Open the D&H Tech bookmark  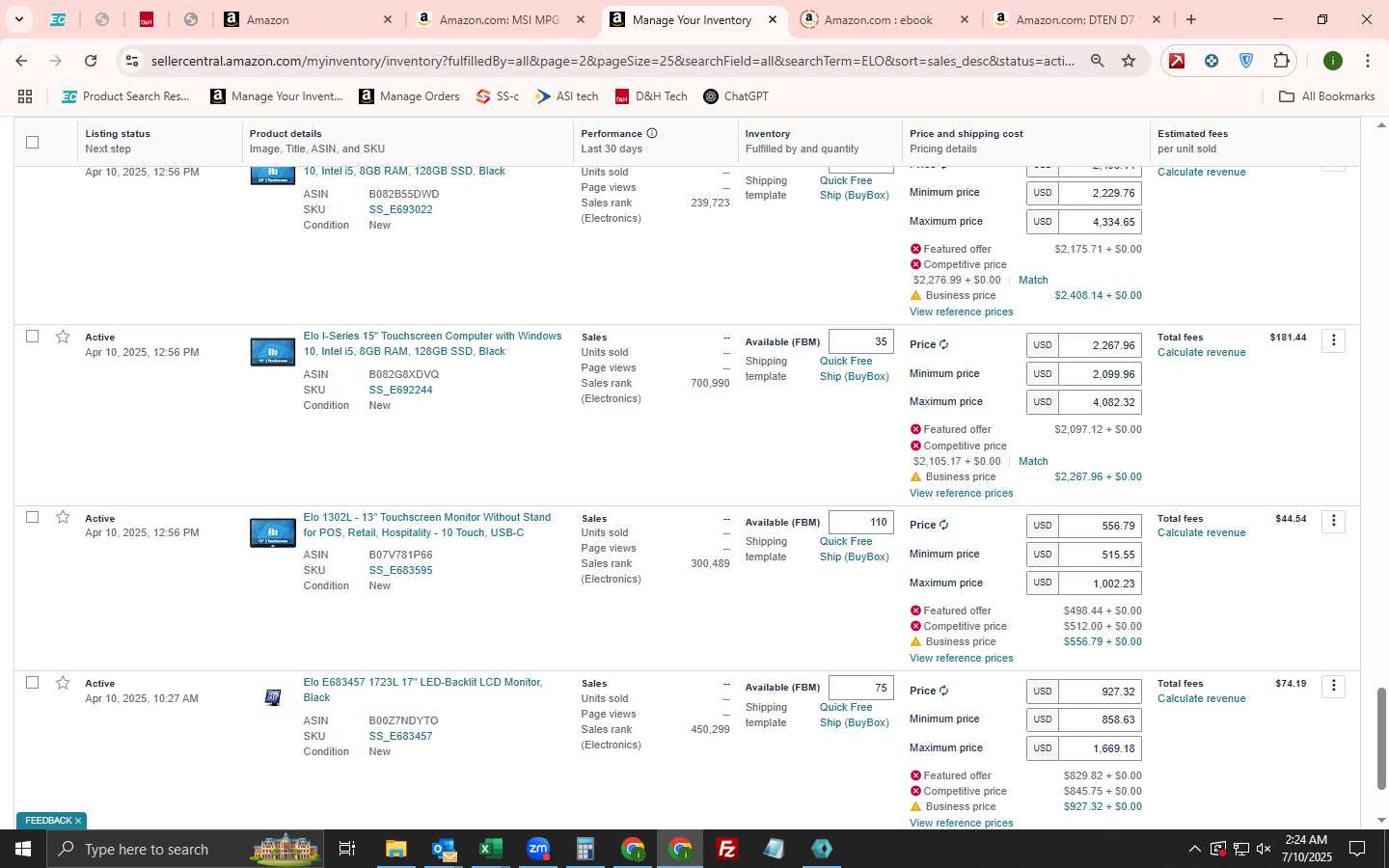(651, 96)
